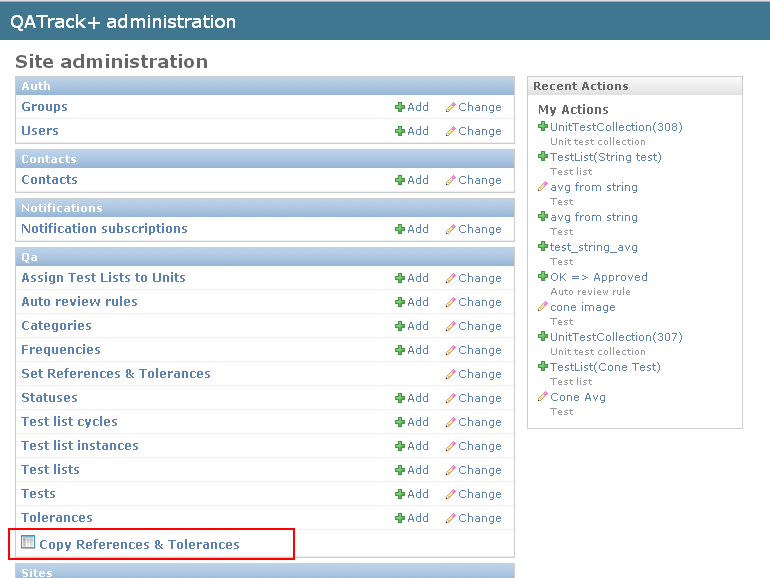The width and height of the screenshot is (770, 578).
Task: Click the plus icon for Frequencies
Action: click(x=400, y=350)
